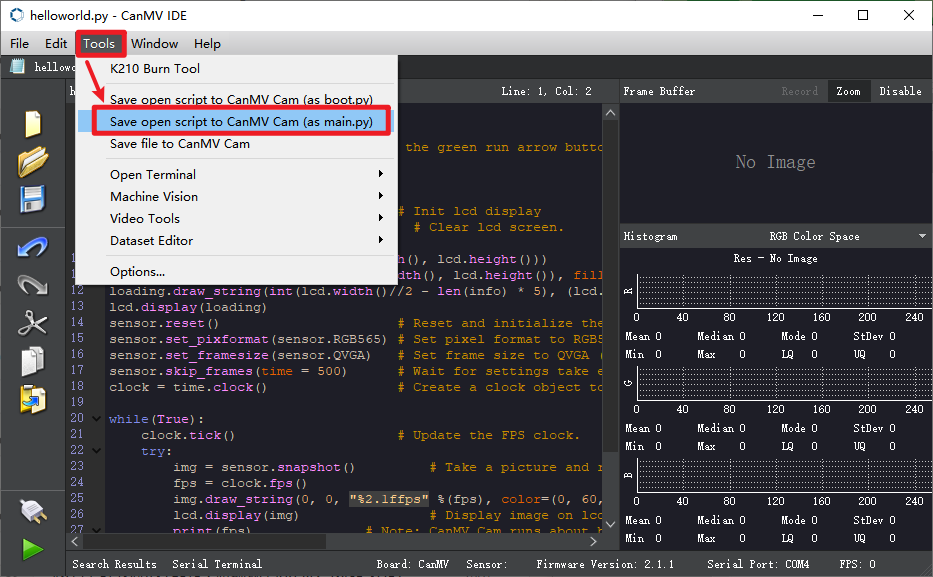Click the clock.tick() code on line 21
Viewport: 933px width, 577px height.
pyautogui.click(x=188, y=435)
